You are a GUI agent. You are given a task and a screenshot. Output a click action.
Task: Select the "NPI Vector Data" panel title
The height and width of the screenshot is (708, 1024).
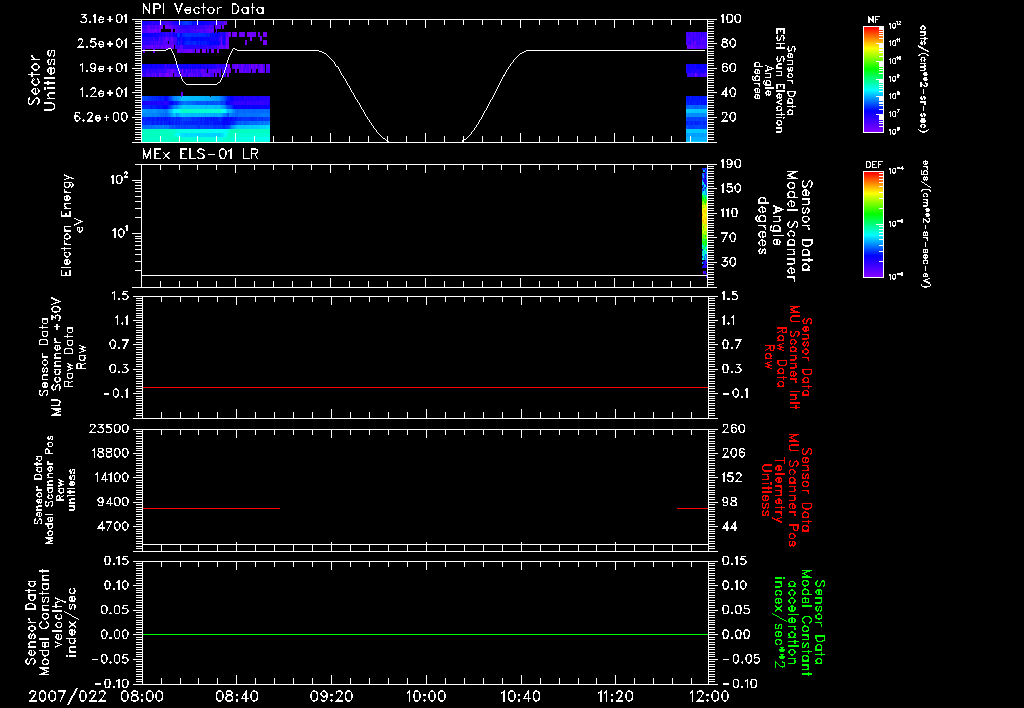204,9
